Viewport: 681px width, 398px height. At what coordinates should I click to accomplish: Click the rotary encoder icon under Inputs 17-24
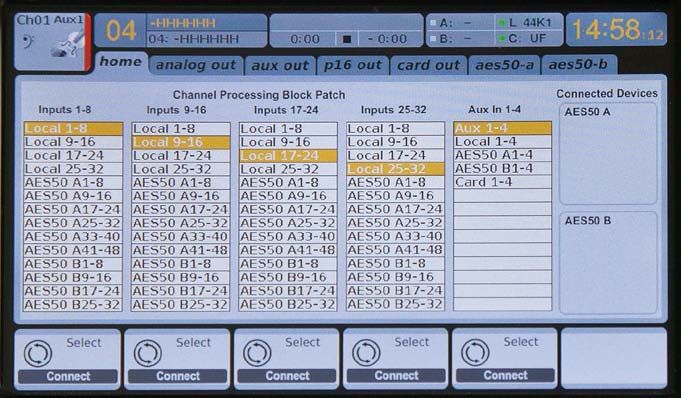(x=257, y=353)
